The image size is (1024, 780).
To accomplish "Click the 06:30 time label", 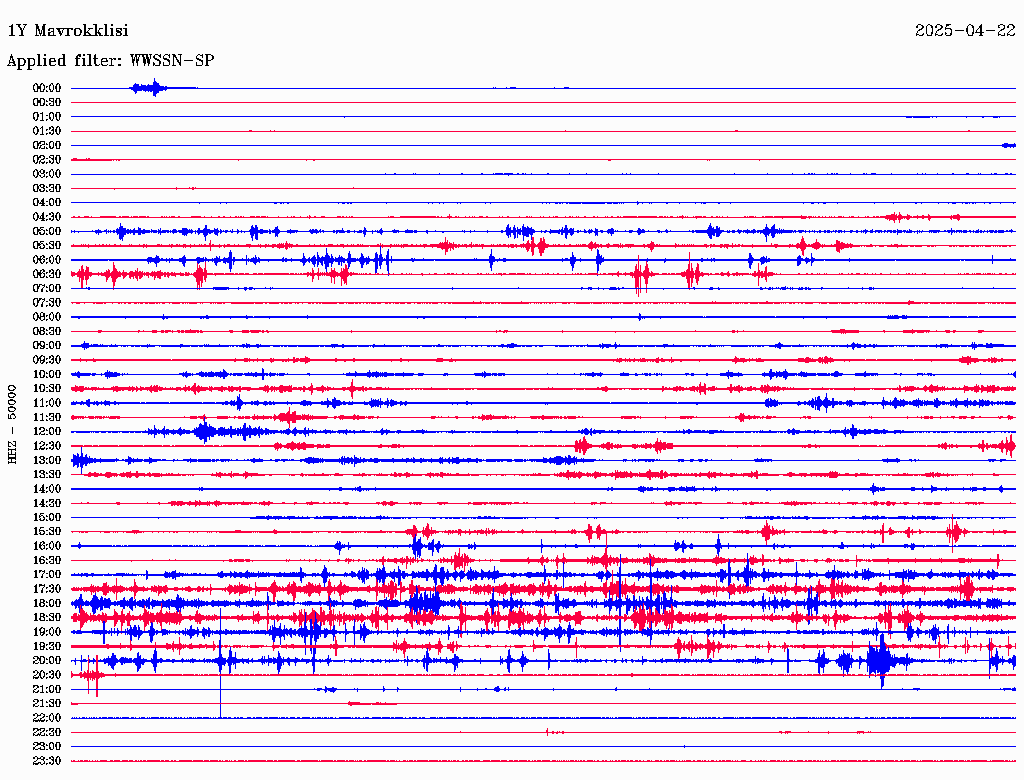I will click(x=47, y=274).
